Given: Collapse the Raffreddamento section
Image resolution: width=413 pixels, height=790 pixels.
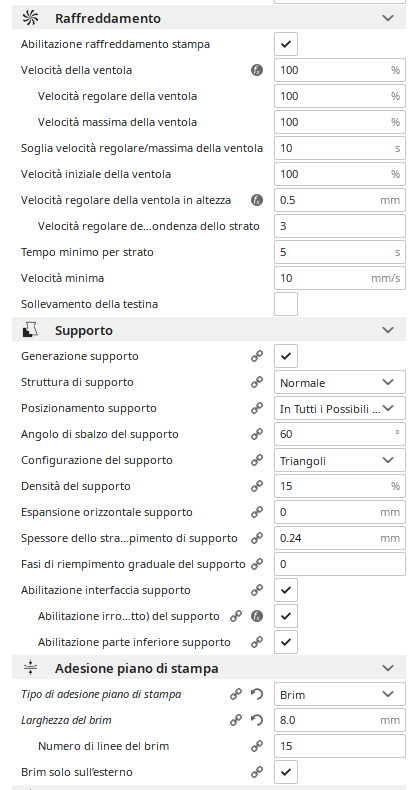Looking at the screenshot, I should click(388, 18).
